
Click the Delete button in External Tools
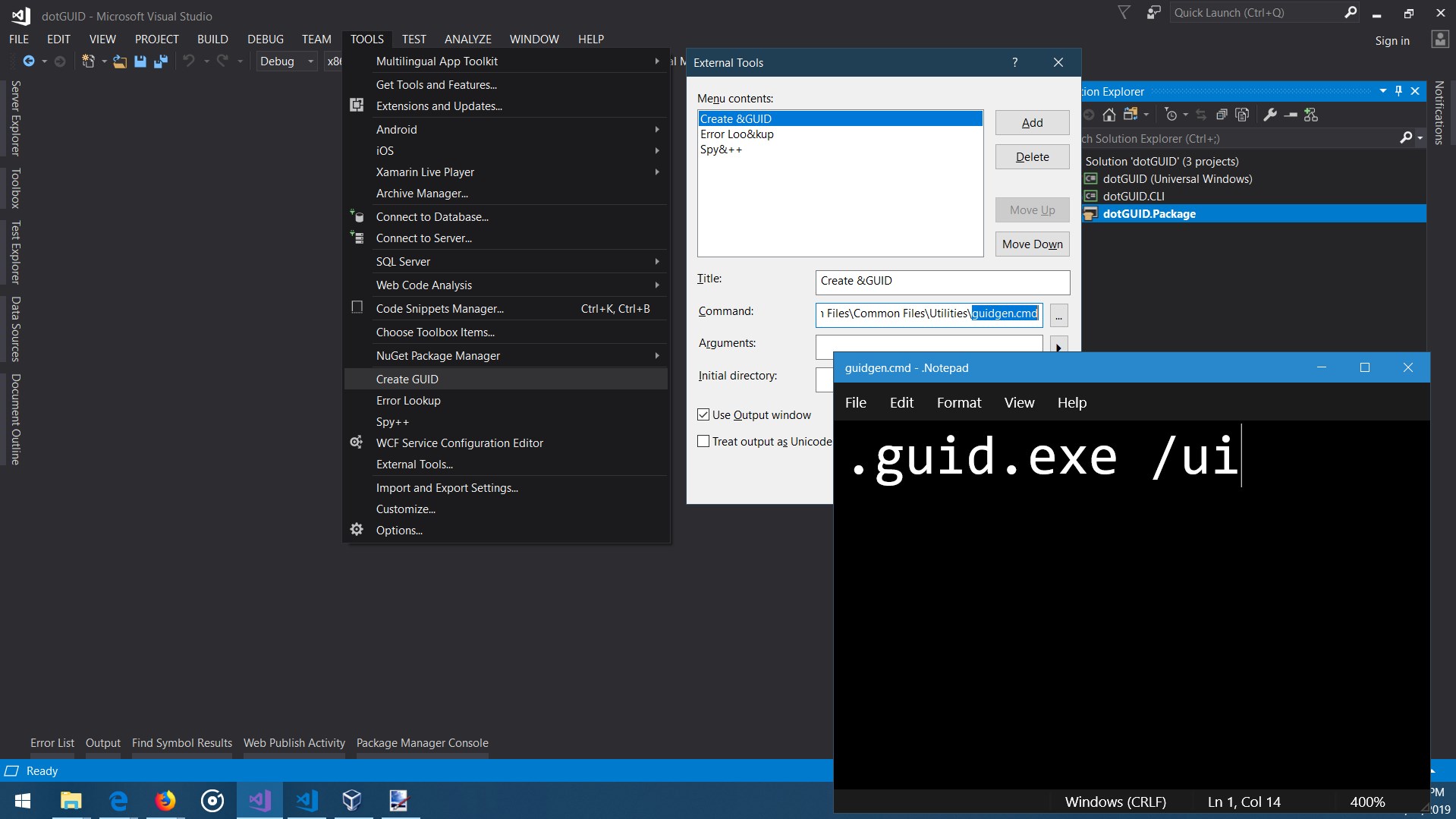(1032, 156)
